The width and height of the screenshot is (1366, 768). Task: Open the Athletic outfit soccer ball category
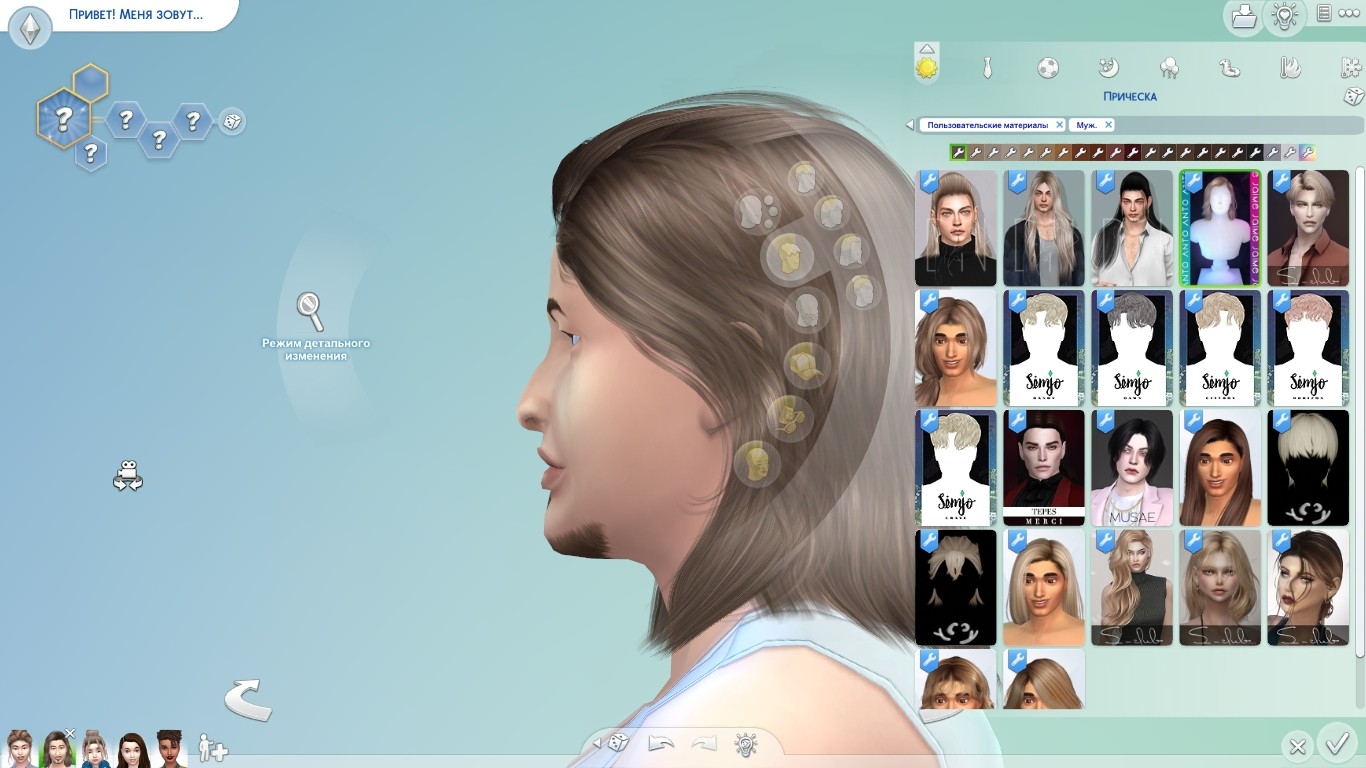pos(1047,68)
